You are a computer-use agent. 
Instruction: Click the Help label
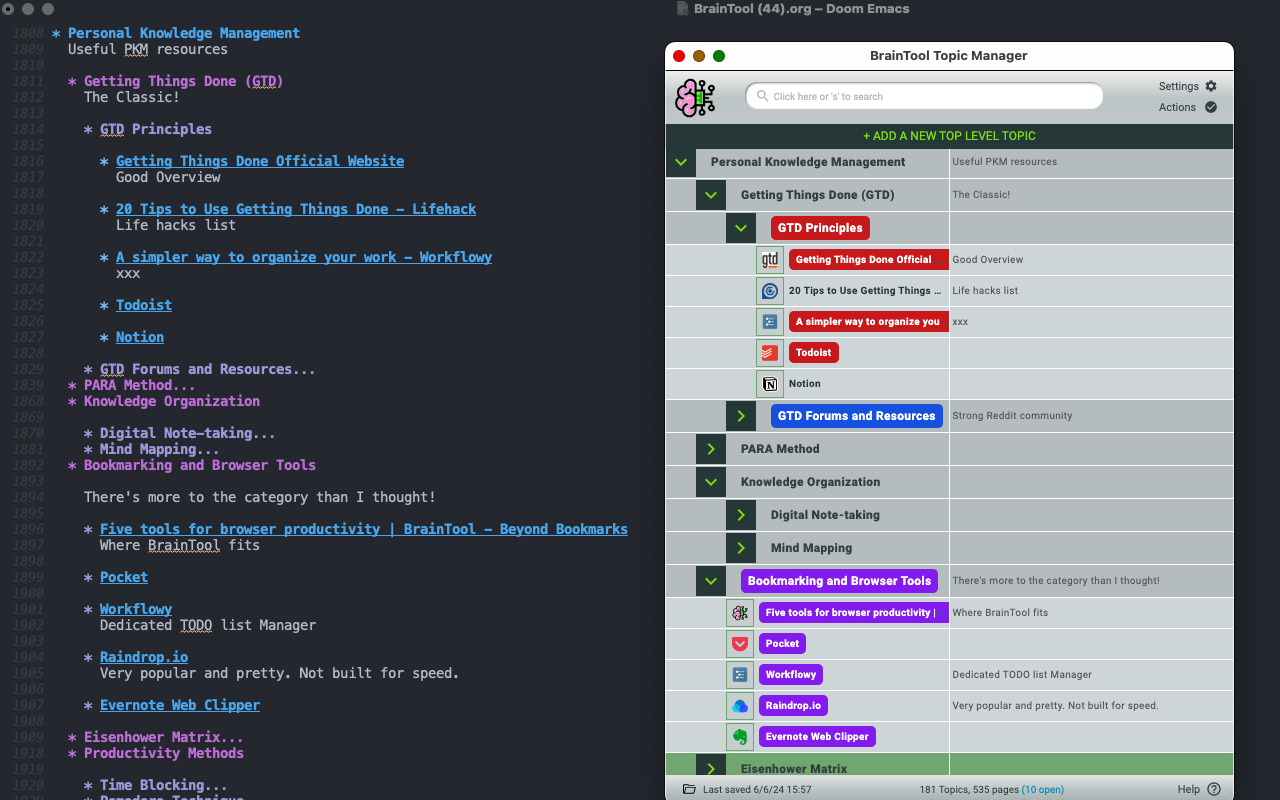tap(1188, 789)
